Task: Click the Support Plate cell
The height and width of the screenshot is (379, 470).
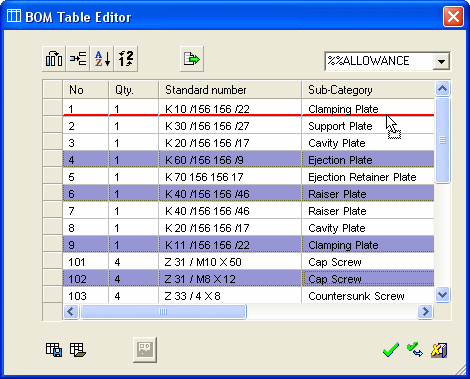Action: click(x=368, y=126)
